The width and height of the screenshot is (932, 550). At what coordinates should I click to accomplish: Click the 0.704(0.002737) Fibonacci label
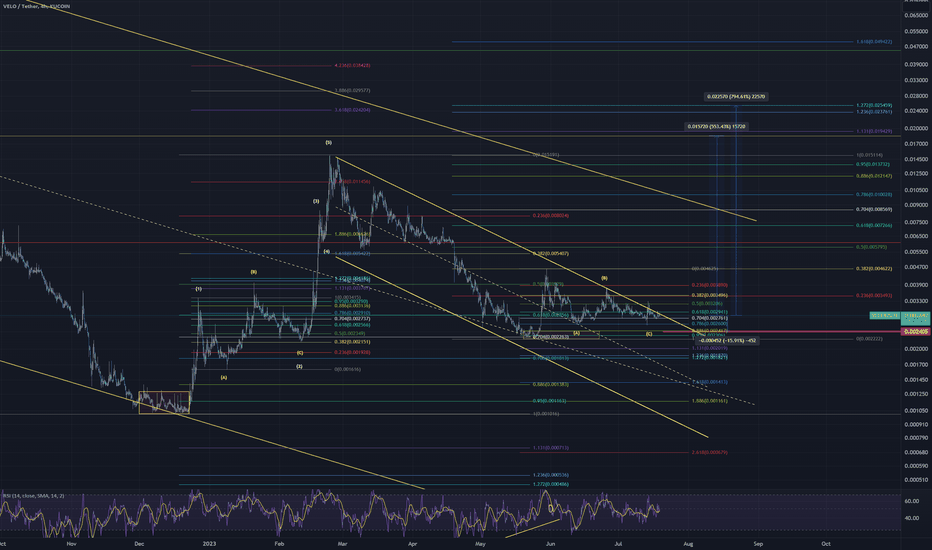point(352,319)
